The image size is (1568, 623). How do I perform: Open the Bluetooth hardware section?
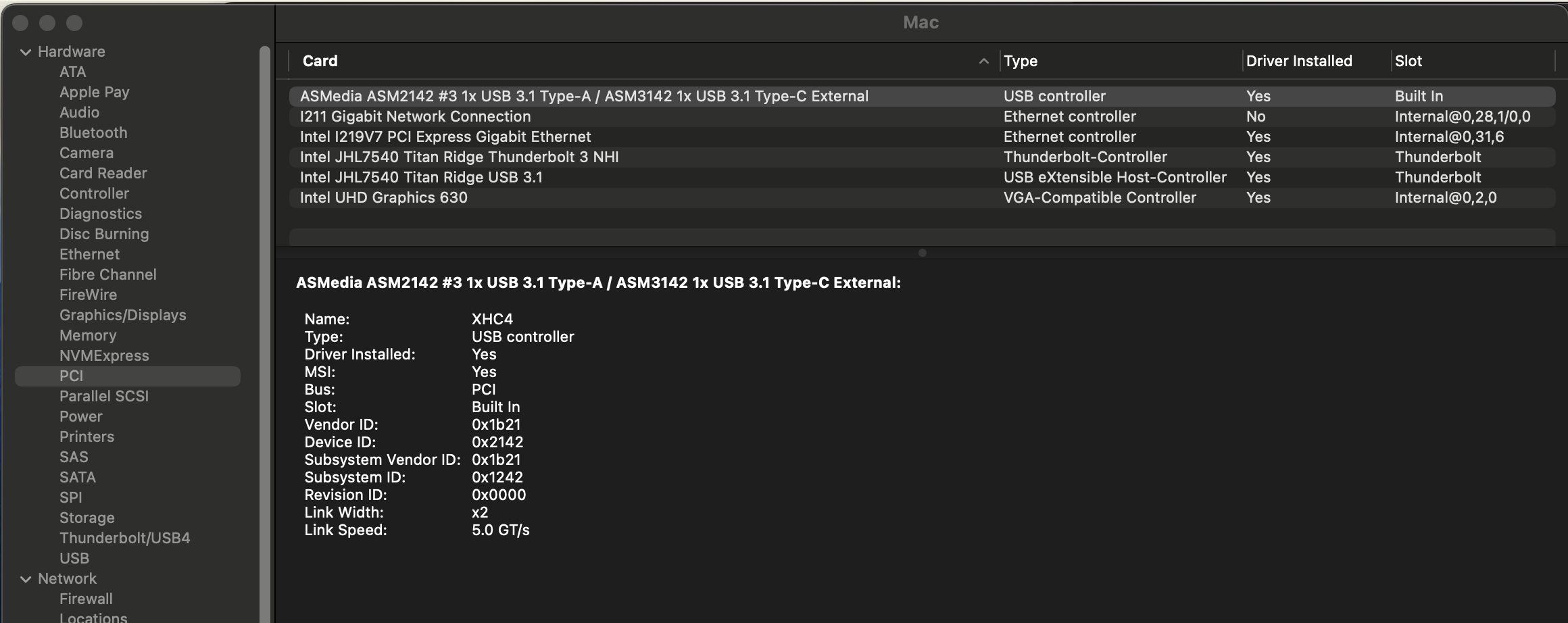[93, 132]
